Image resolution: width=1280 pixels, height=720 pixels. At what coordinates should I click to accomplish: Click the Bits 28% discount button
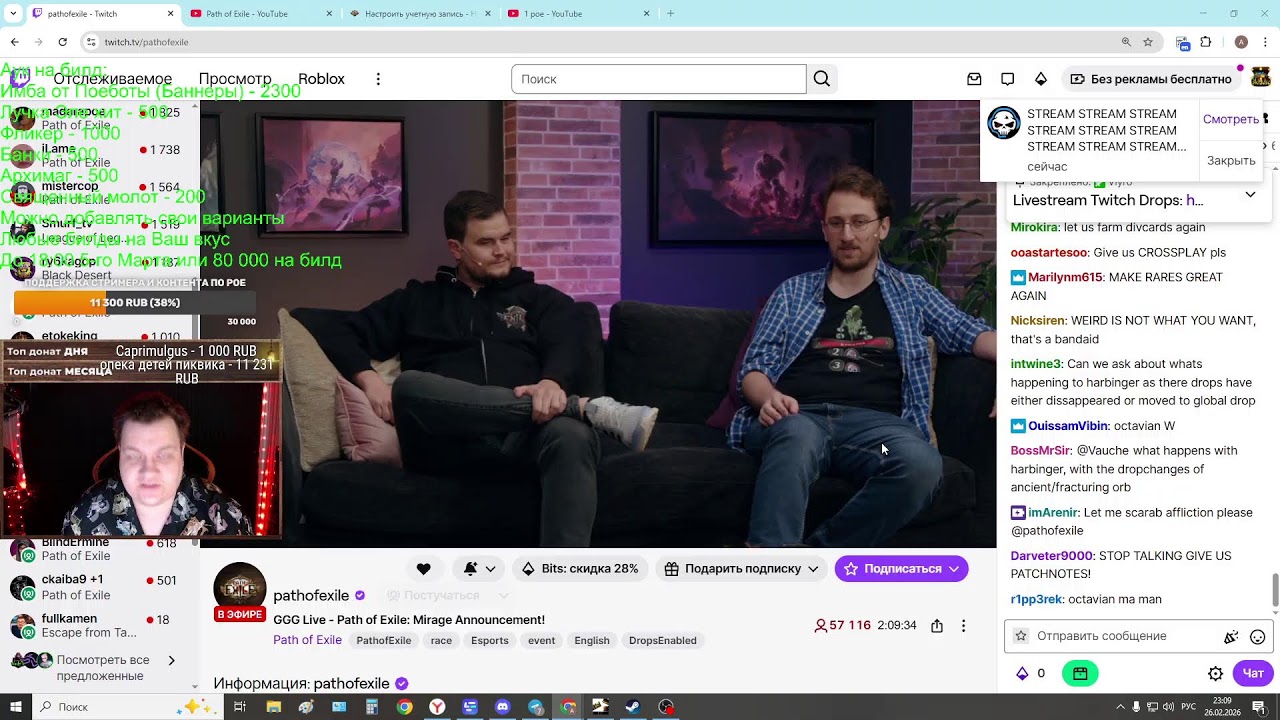pos(580,569)
